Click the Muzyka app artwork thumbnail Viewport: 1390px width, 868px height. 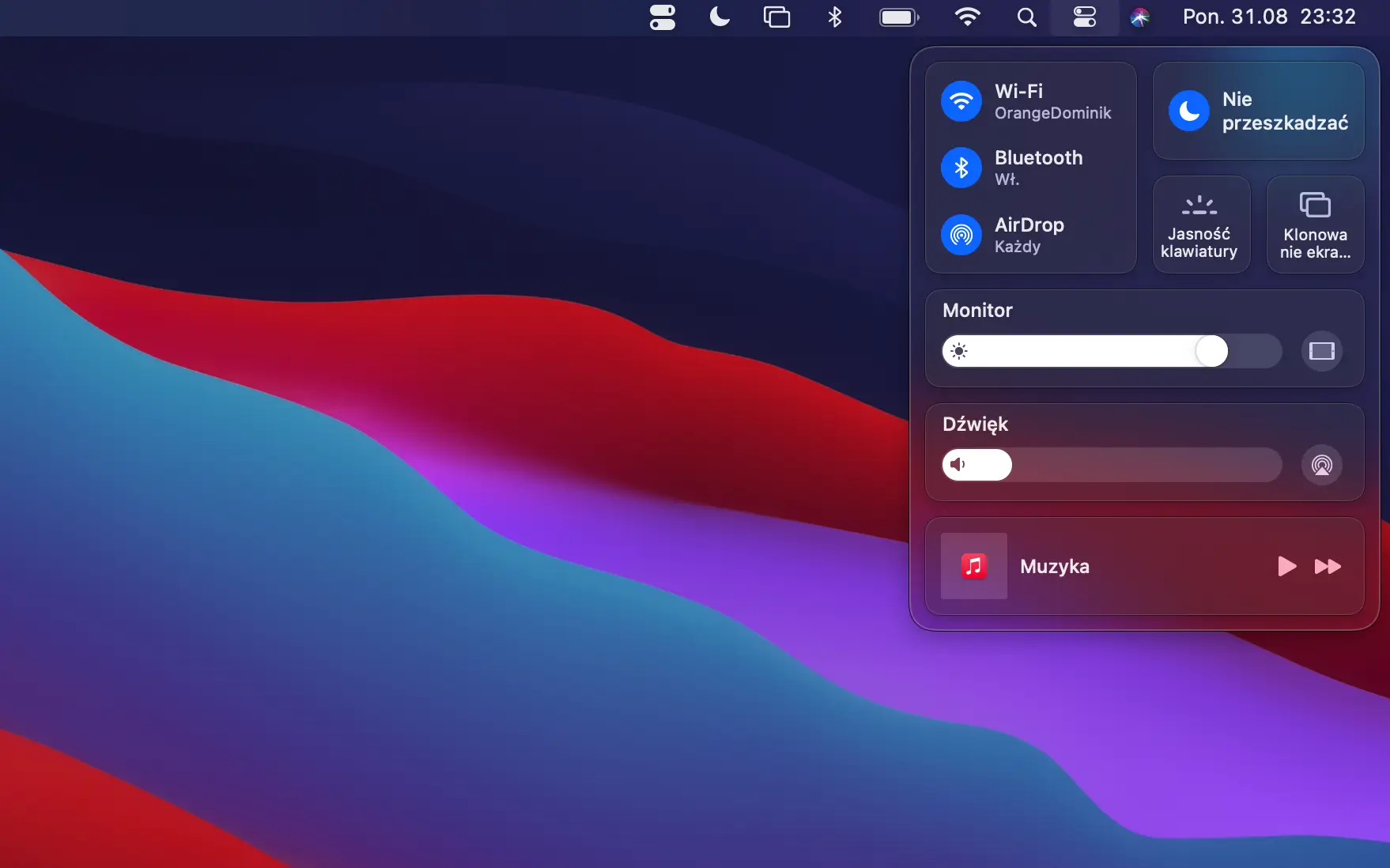[973, 566]
